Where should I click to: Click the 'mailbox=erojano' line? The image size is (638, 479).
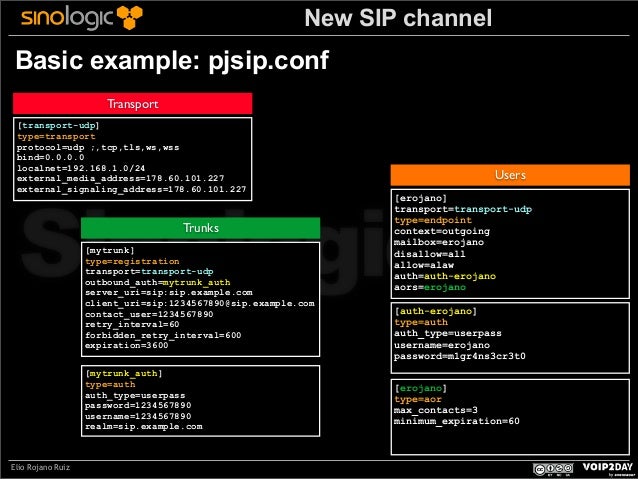tap(439, 242)
